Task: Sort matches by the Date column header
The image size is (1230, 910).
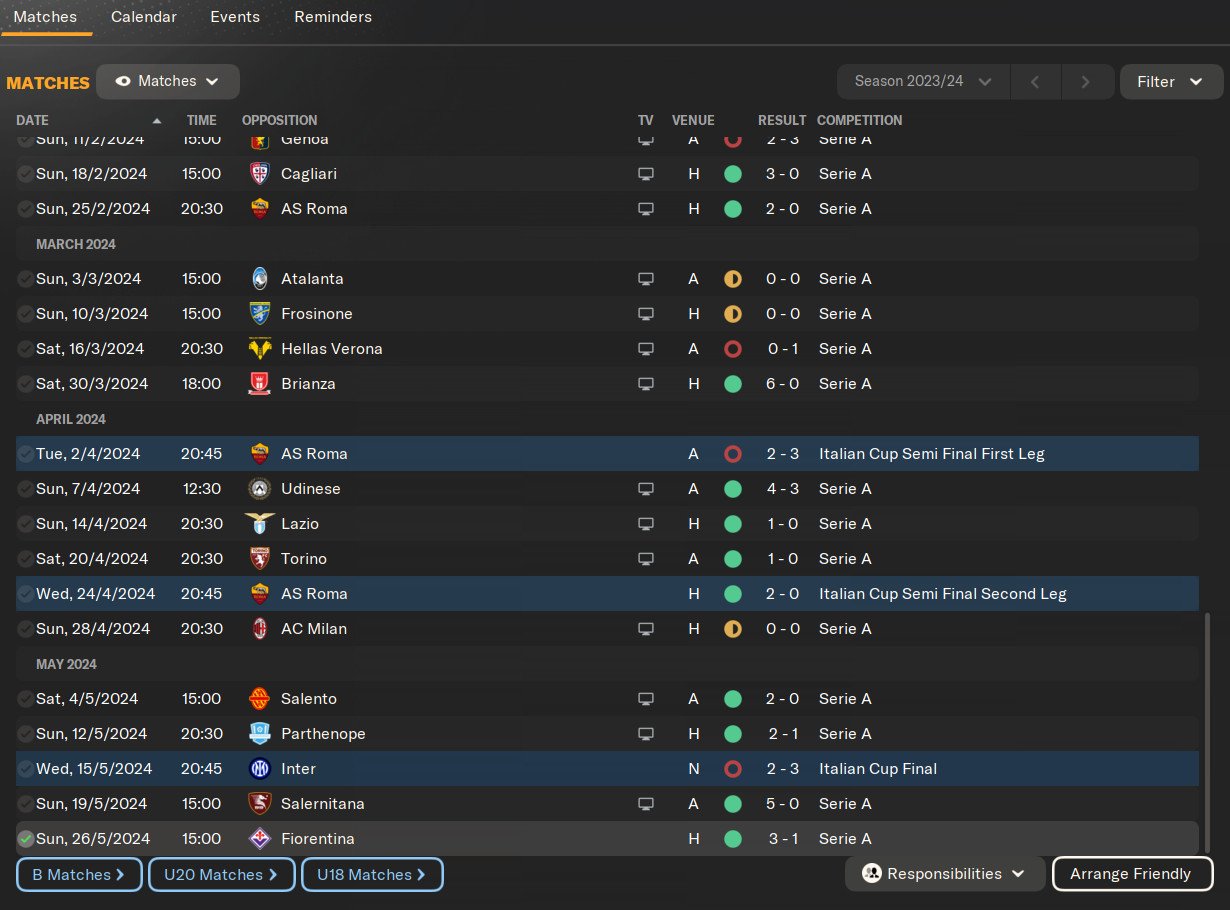Action: 33,120
